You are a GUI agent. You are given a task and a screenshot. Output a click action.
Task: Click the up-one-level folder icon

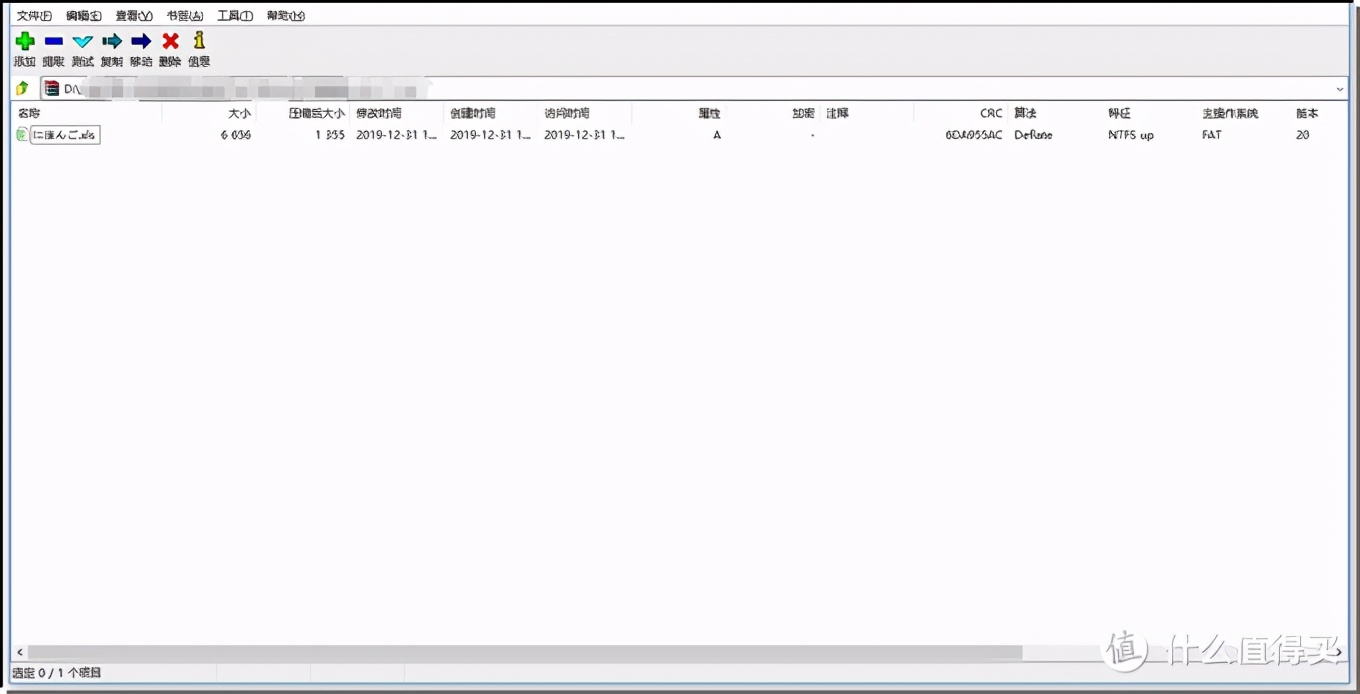point(21,88)
